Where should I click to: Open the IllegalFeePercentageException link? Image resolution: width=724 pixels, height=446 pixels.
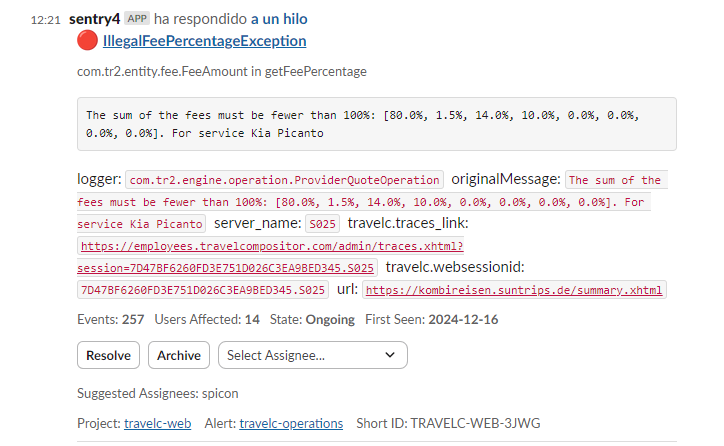204,41
